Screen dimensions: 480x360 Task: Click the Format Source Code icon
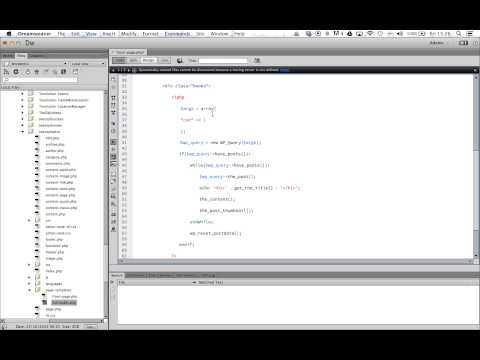(114, 229)
